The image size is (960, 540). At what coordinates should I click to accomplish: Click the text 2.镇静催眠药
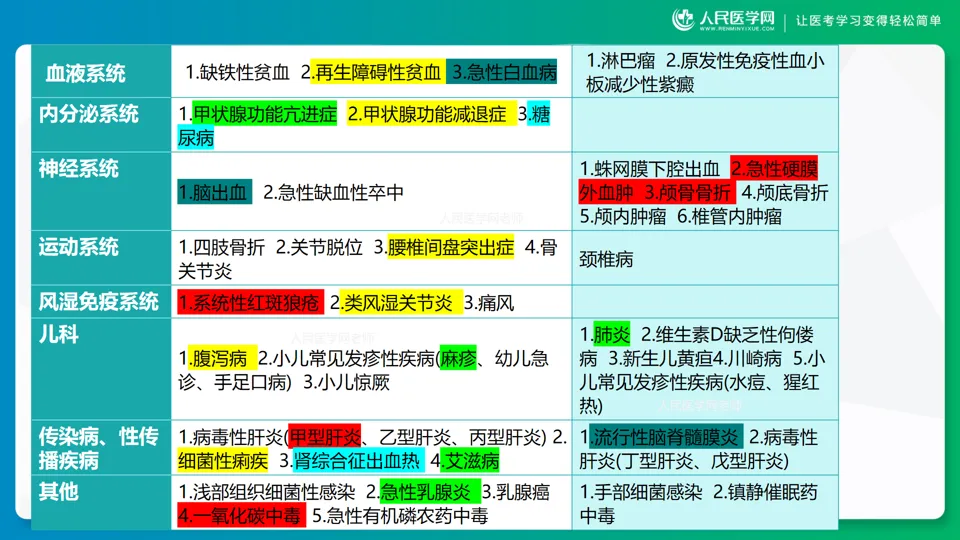[x=765, y=492]
